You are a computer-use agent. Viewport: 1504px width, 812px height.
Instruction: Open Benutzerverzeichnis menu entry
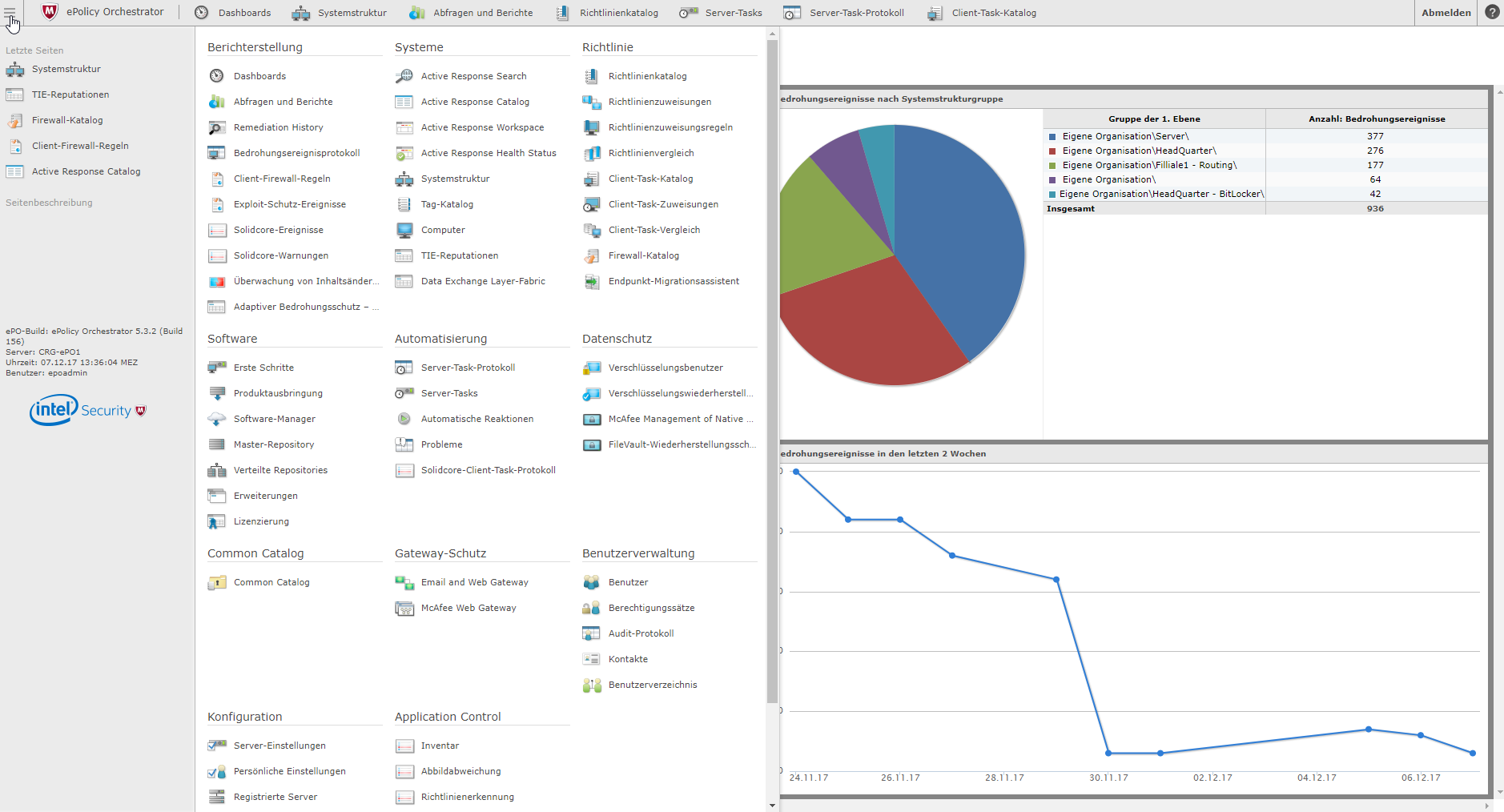tap(653, 685)
